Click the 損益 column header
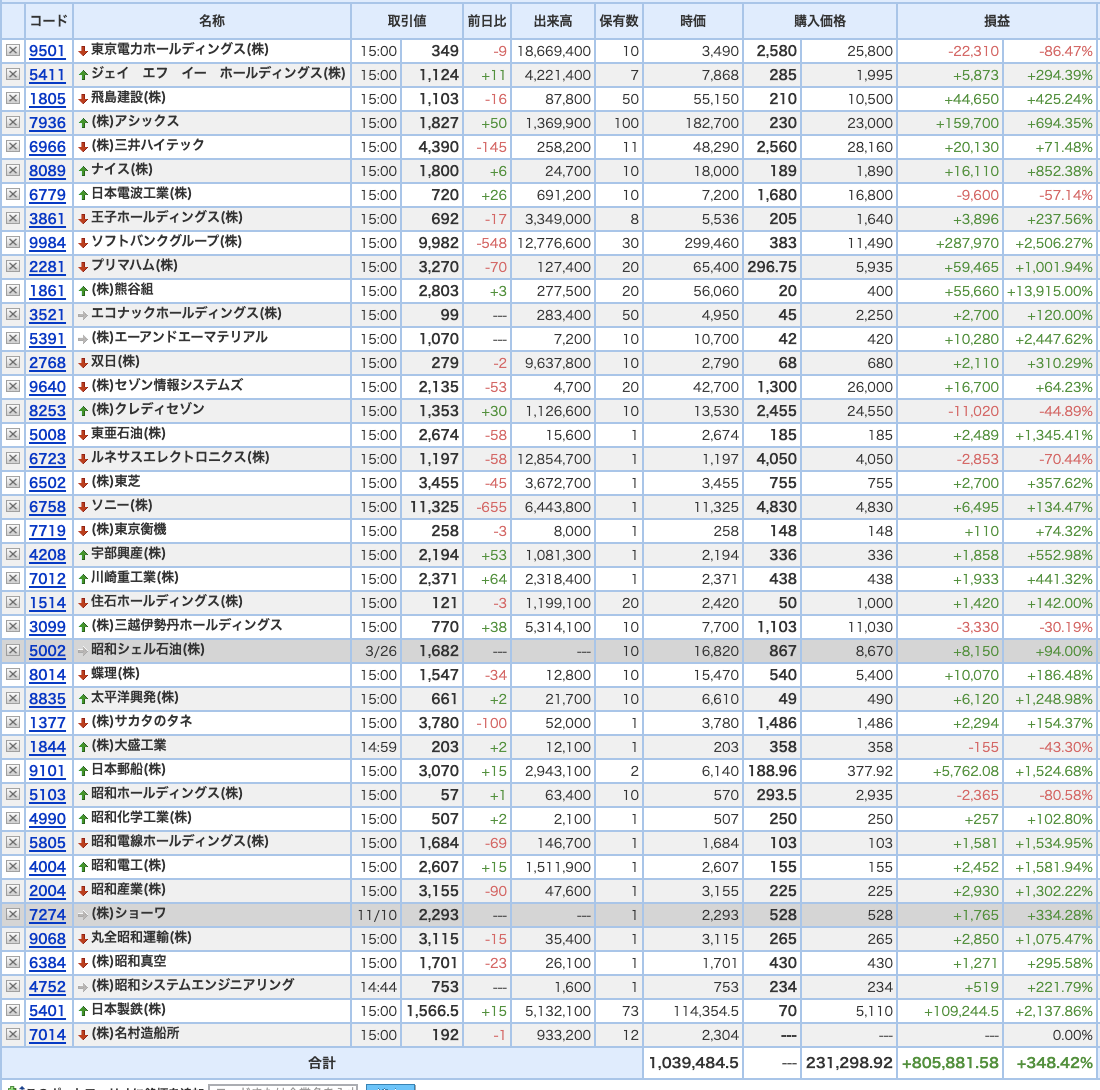This screenshot has height=1090, width=1100. [x=997, y=21]
